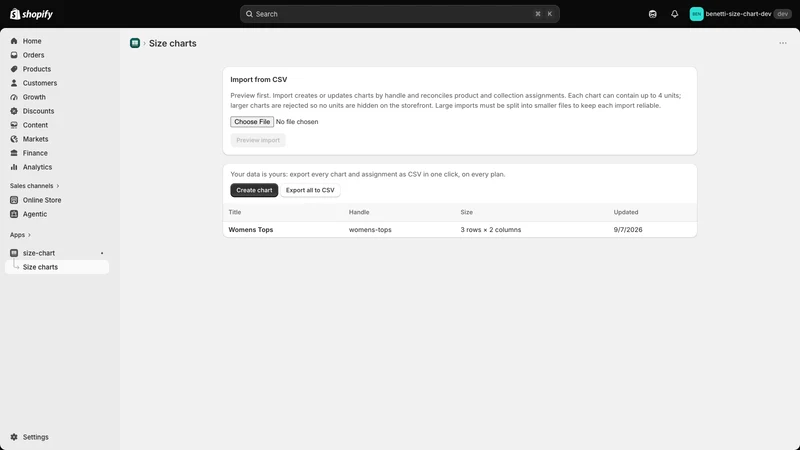Click 'womens-tops' handle cell
Viewport: 800px width, 450px height.
tap(370, 230)
